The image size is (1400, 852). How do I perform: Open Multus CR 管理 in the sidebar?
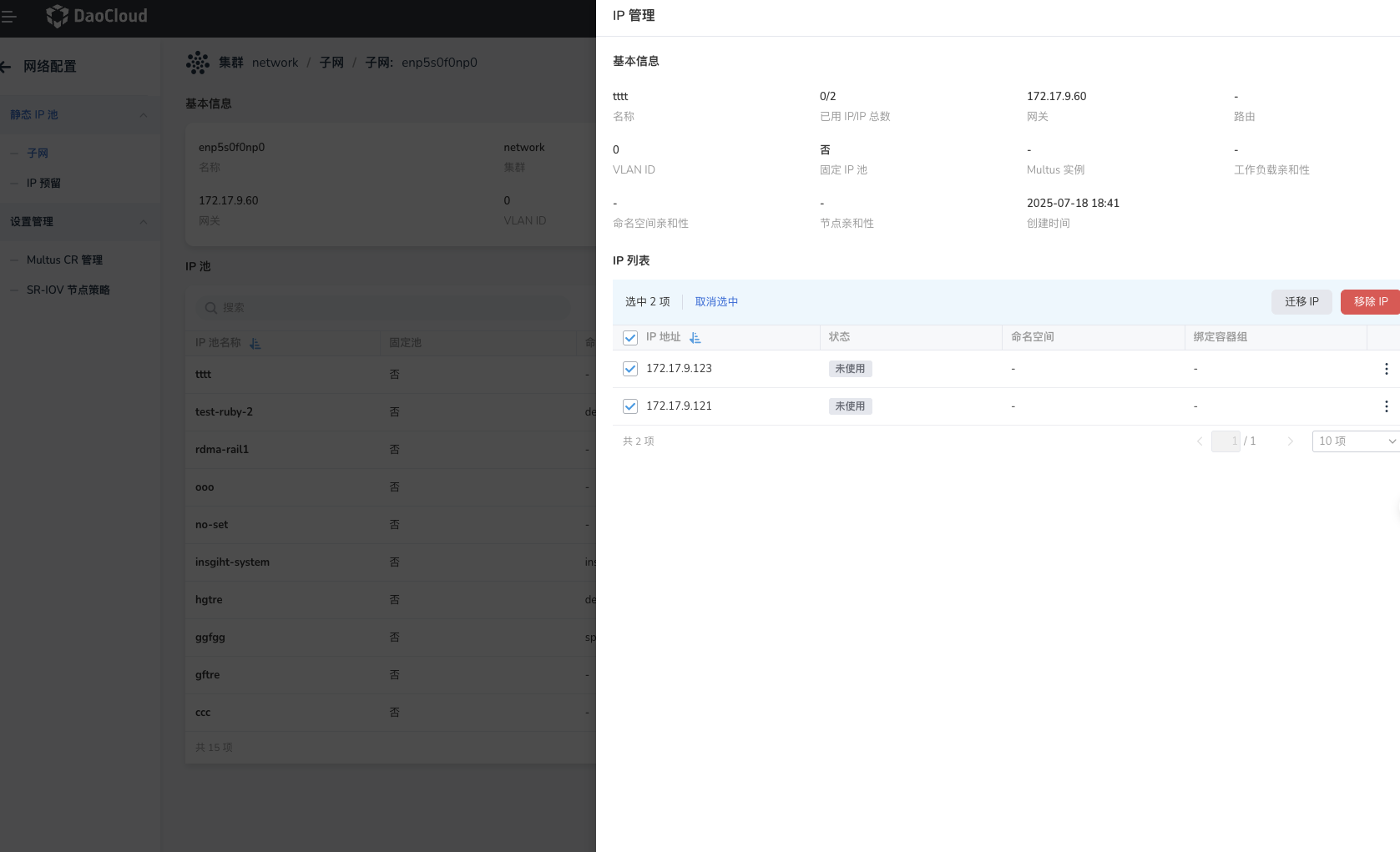click(x=65, y=260)
